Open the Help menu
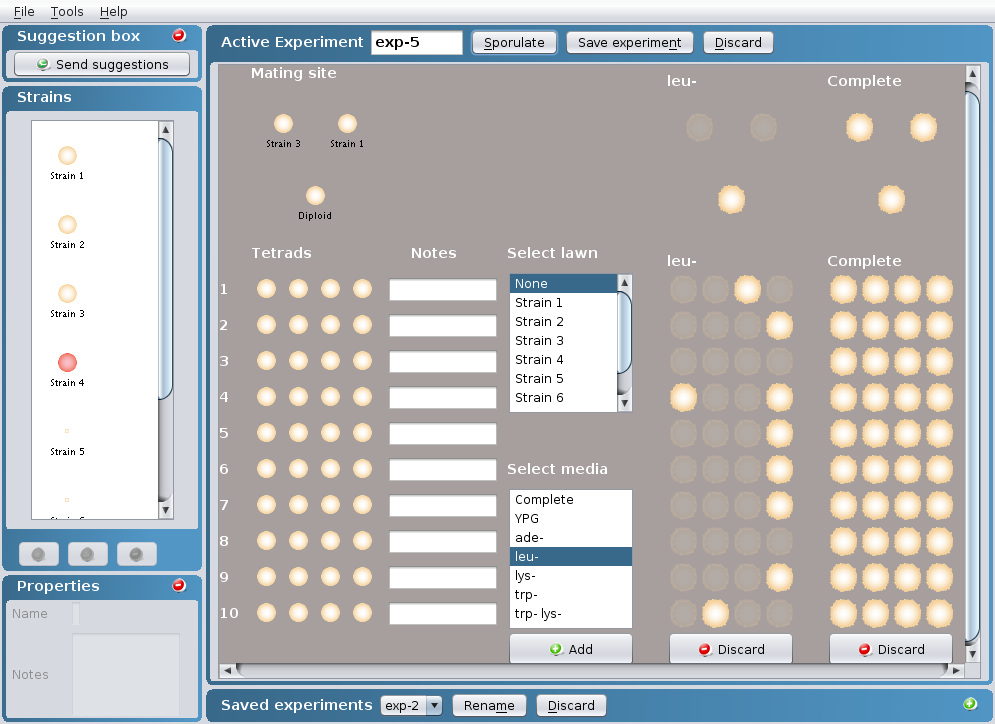 pyautogui.click(x=114, y=11)
